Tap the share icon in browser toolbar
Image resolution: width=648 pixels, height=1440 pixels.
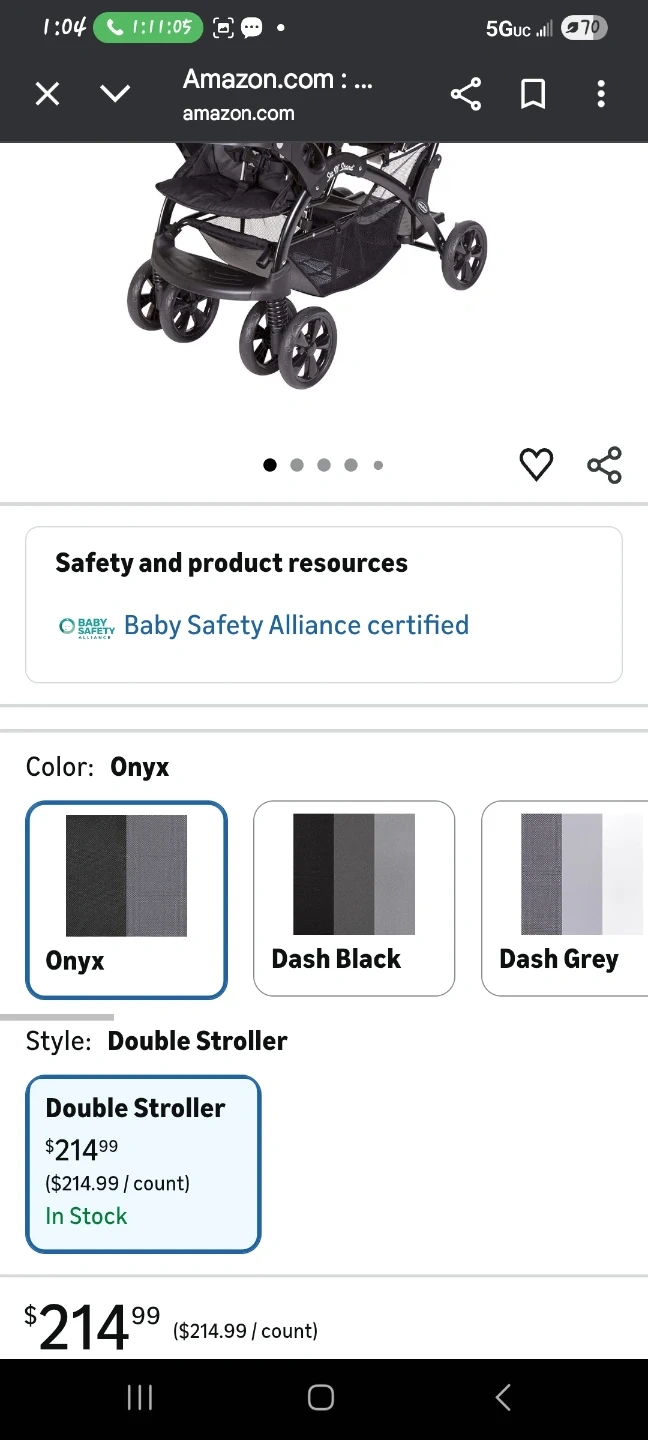pos(466,94)
